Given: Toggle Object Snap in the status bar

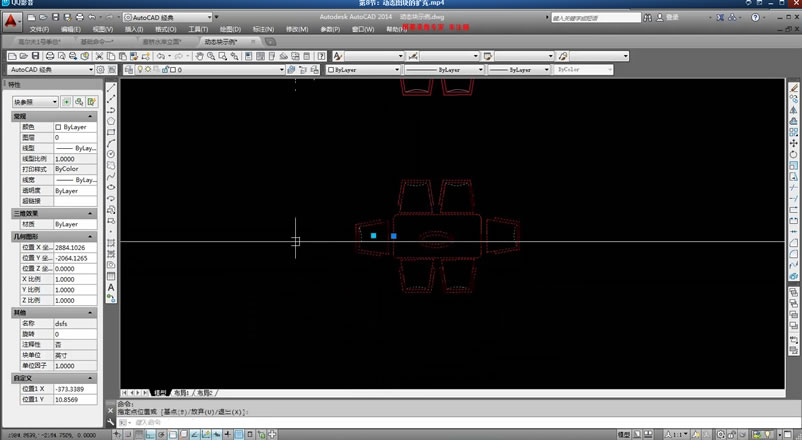Looking at the screenshot, I should (x=172, y=435).
